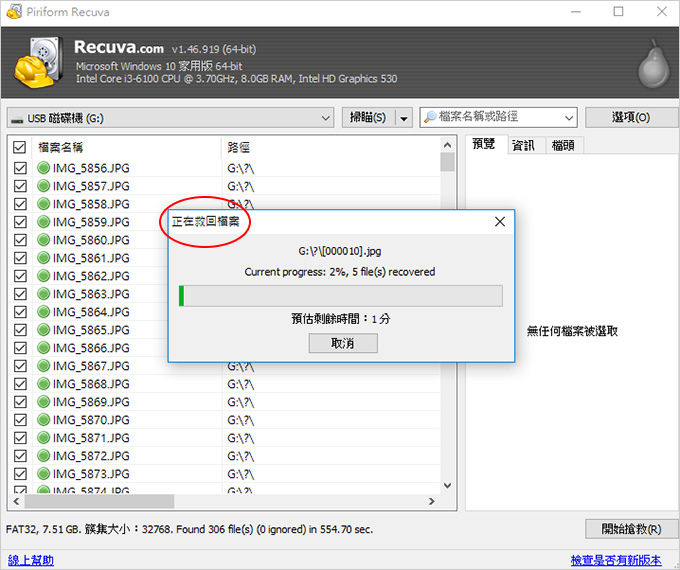
Task: Switch to the 預覽 preview tab
Action: point(484,144)
